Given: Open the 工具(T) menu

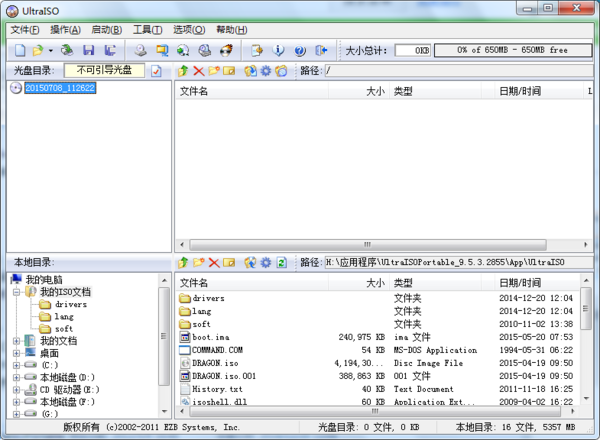Looking at the screenshot, I should tap(148, 30).
